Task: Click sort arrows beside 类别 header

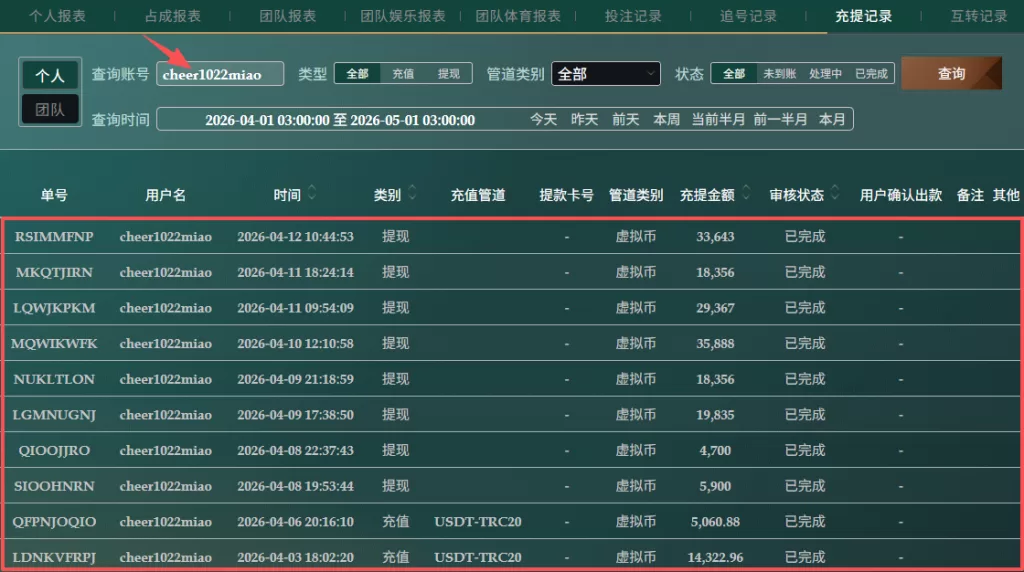Action: click(412, 194)
